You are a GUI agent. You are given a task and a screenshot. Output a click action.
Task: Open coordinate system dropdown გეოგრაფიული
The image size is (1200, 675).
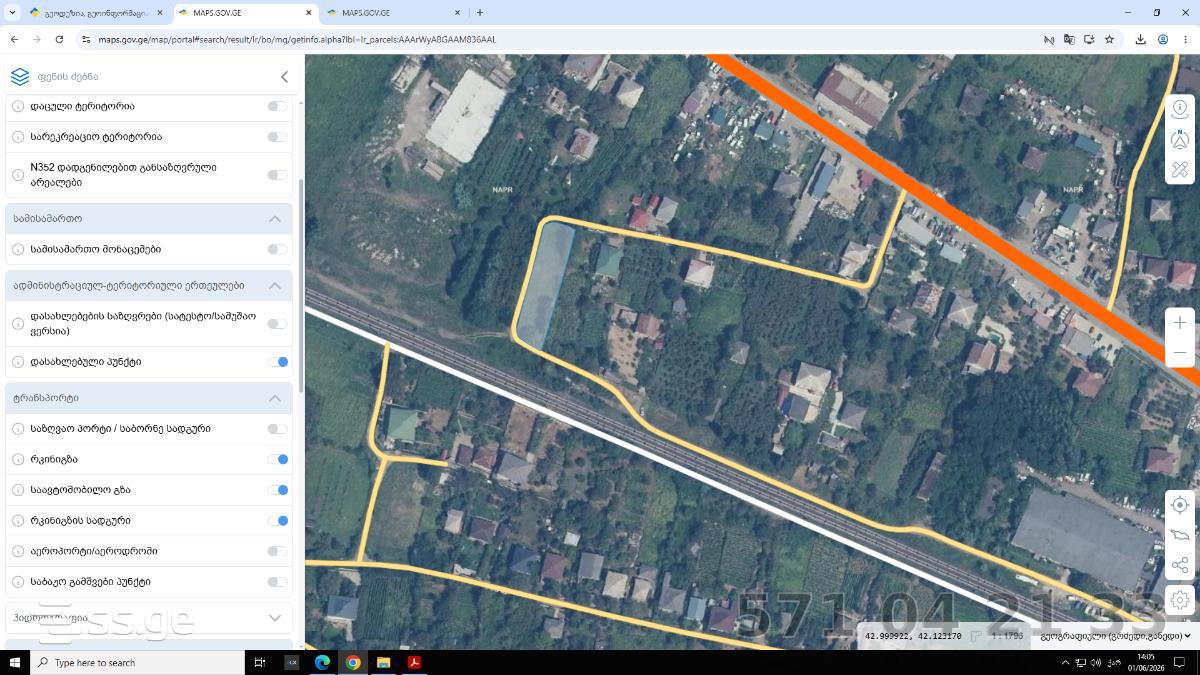(1115, 636)
